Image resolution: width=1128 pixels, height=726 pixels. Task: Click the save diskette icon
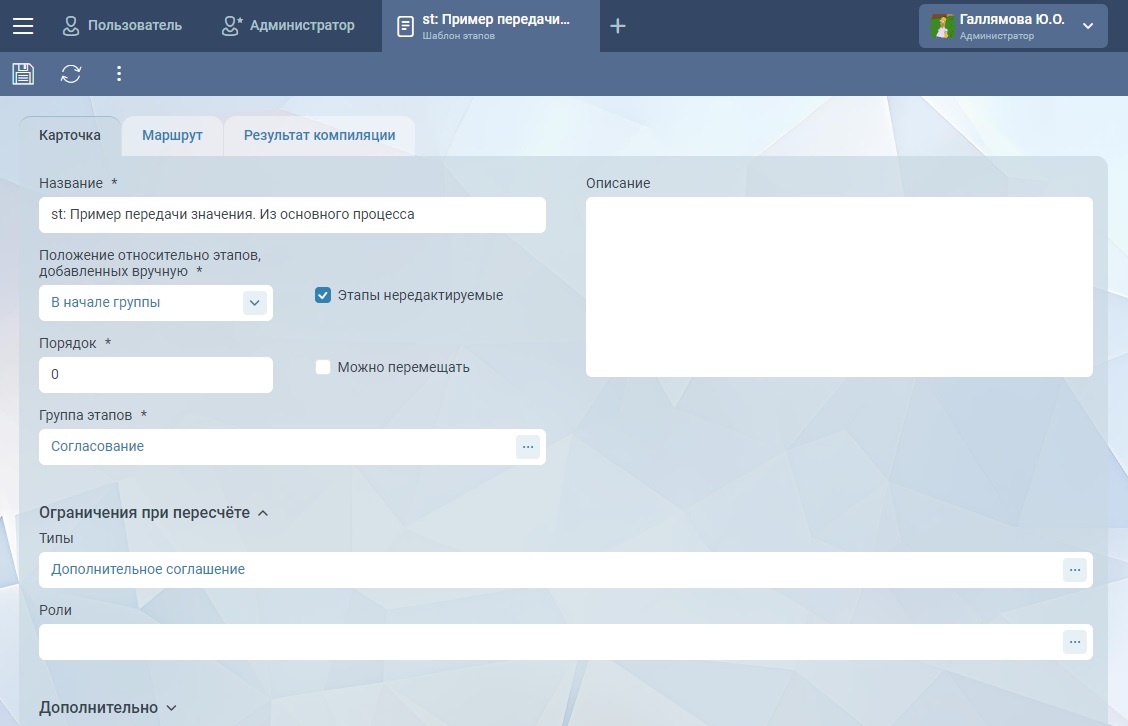[23, 73]
